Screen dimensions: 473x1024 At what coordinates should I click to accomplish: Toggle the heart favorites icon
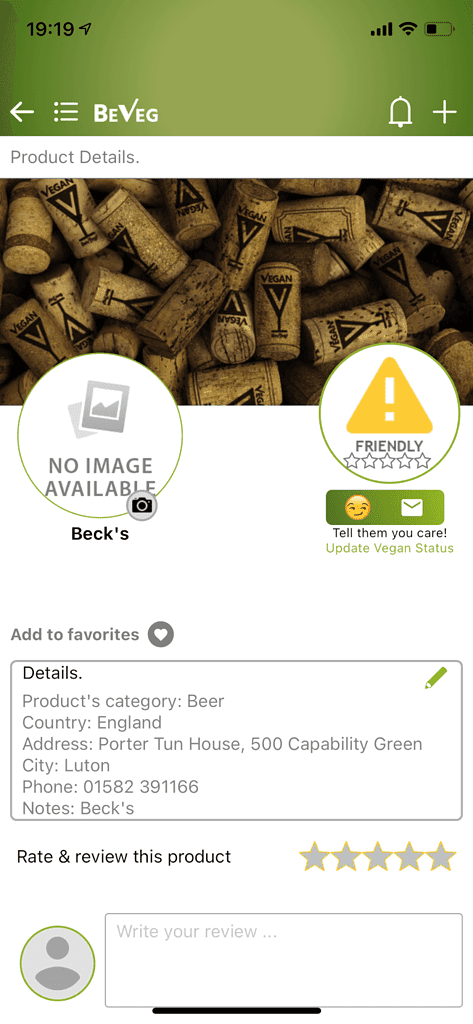(x=161, y=634)
